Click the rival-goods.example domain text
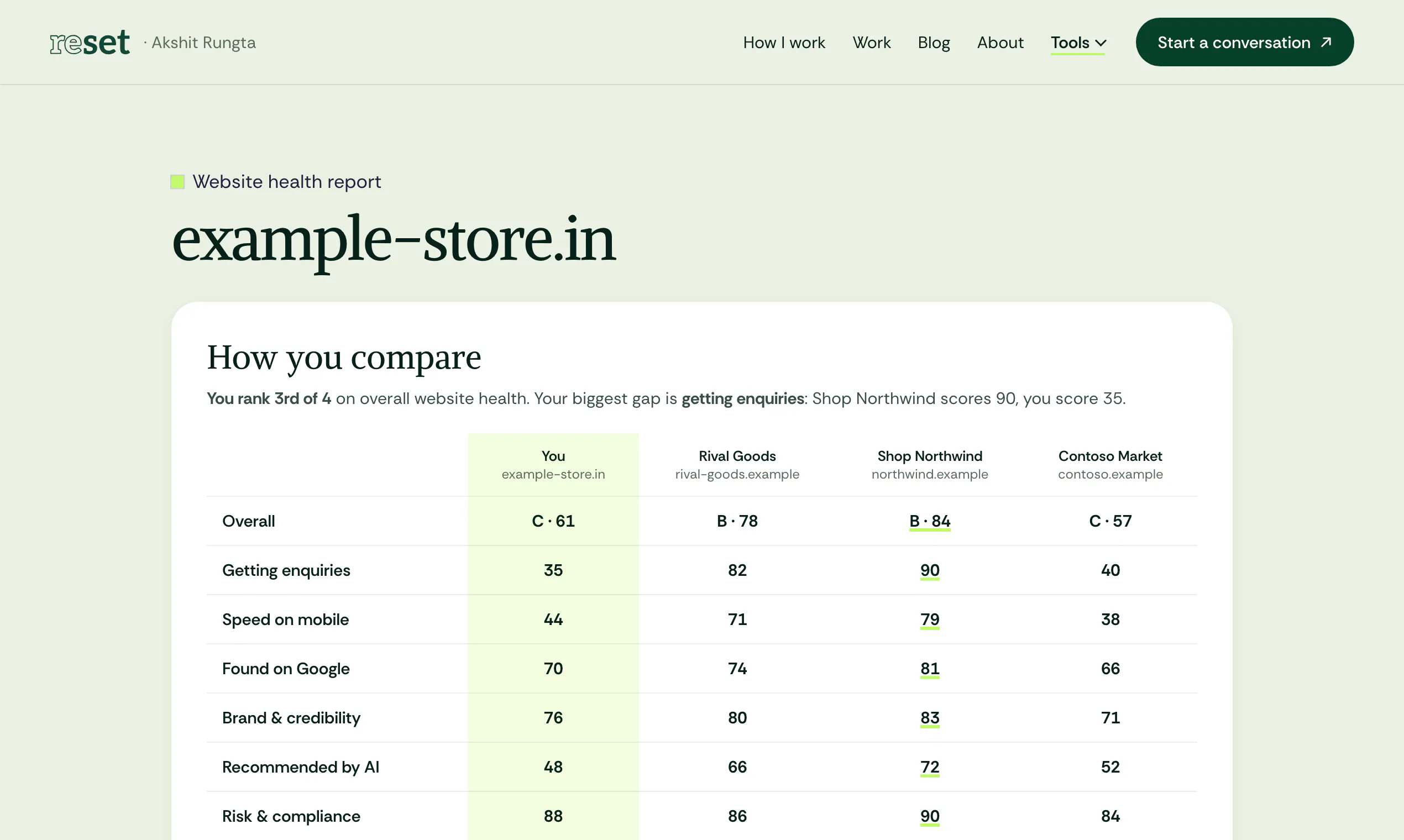This screenshot has width=1404, height=840. tap(737, 474)
